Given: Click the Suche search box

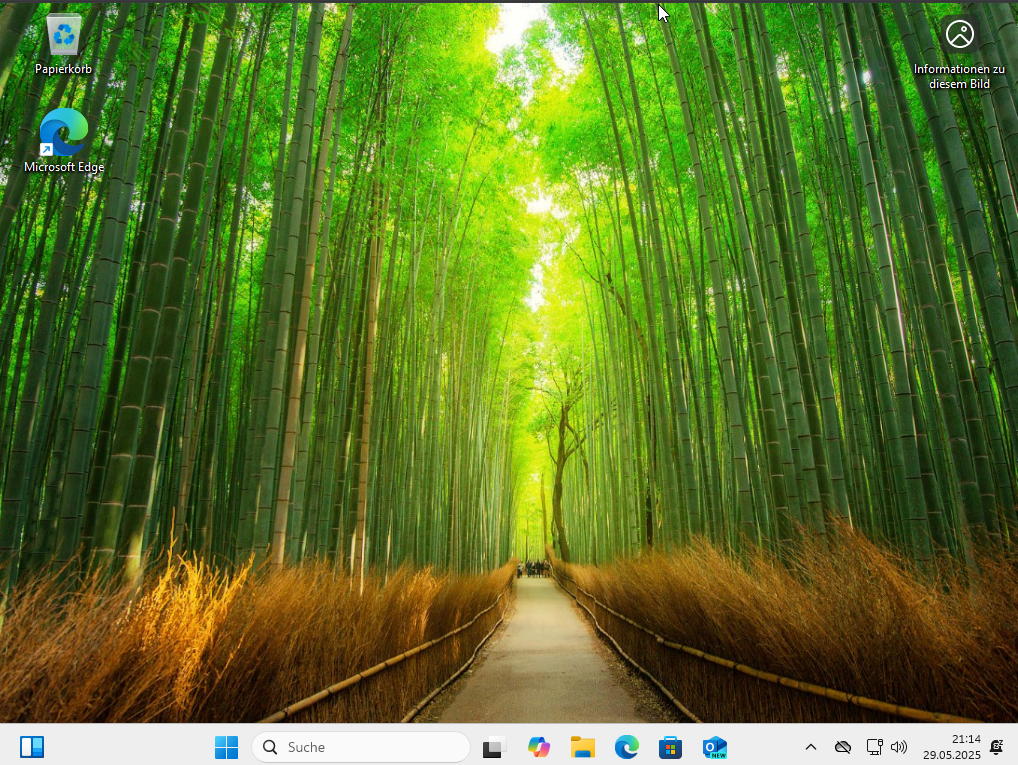Looking at the screenshot, I should [x=372, y=747].
